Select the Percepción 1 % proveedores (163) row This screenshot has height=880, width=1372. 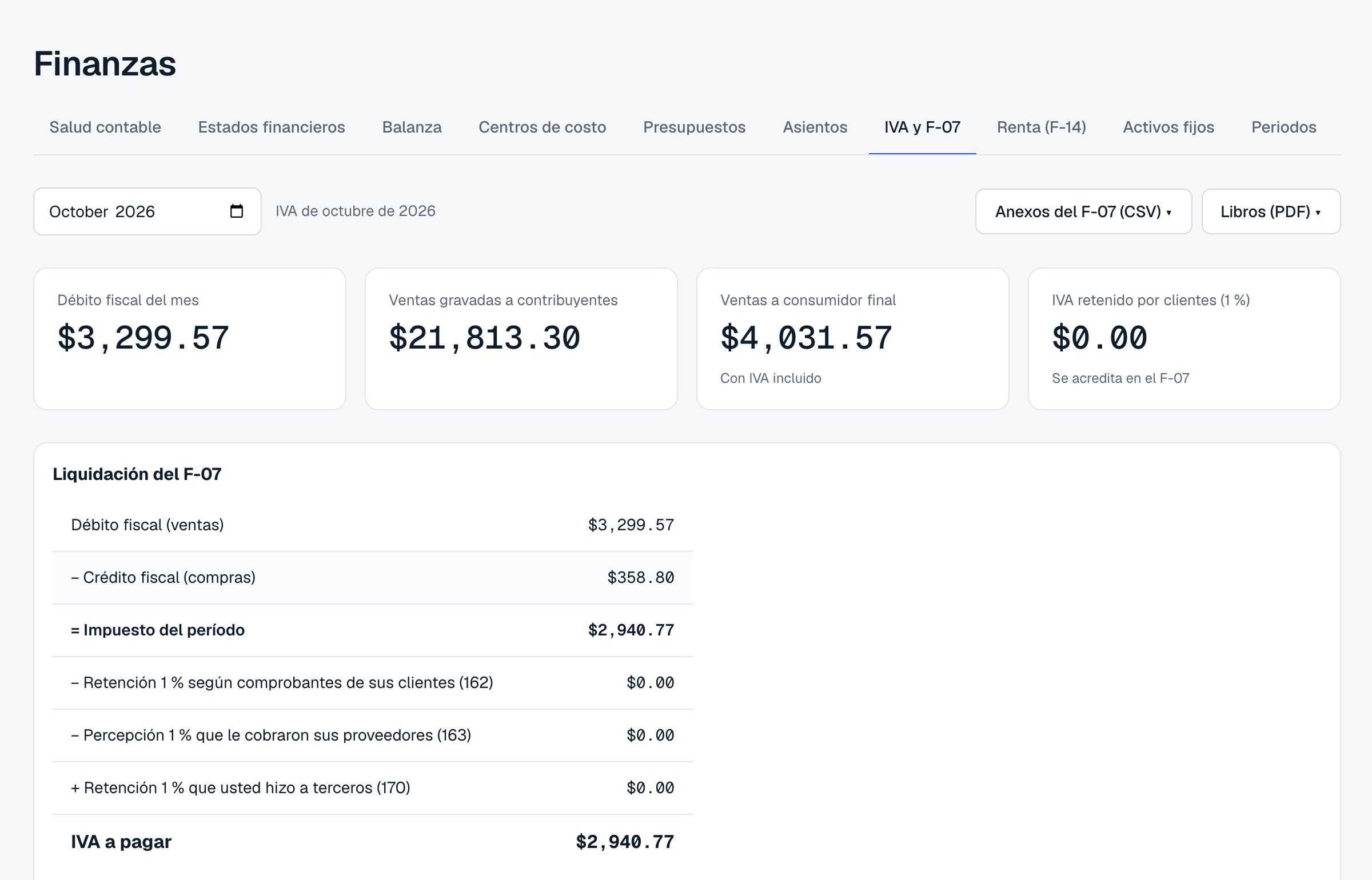[x=373, y=735]
